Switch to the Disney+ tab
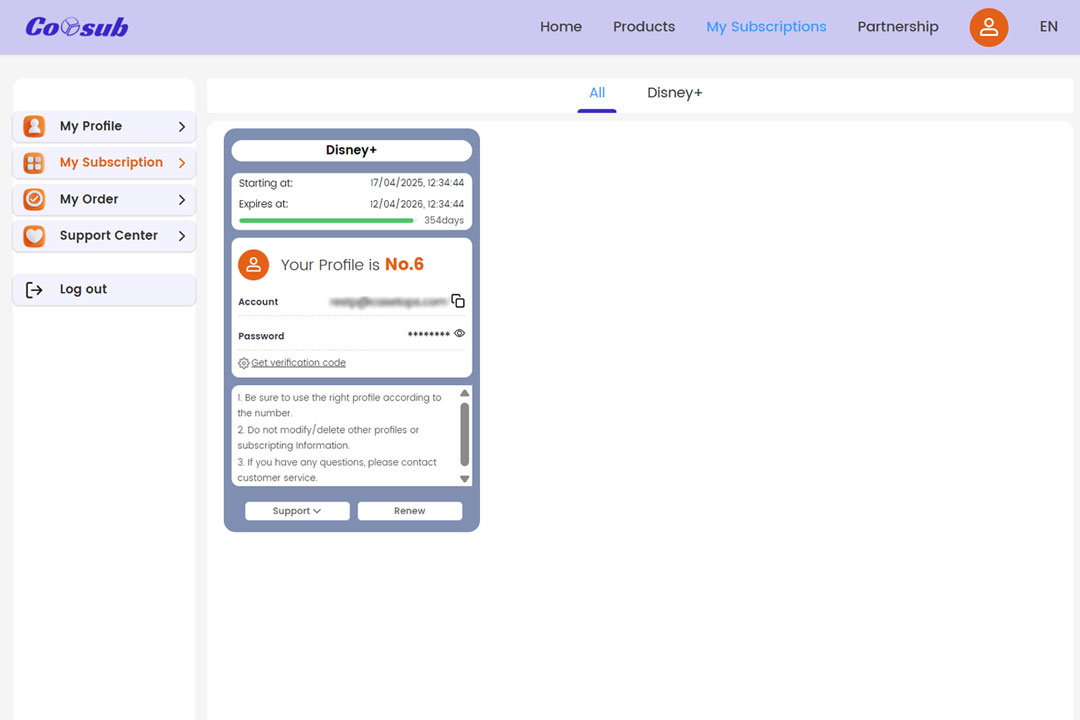This screenshot has height=720, width=1080. (x=674, y=93)
